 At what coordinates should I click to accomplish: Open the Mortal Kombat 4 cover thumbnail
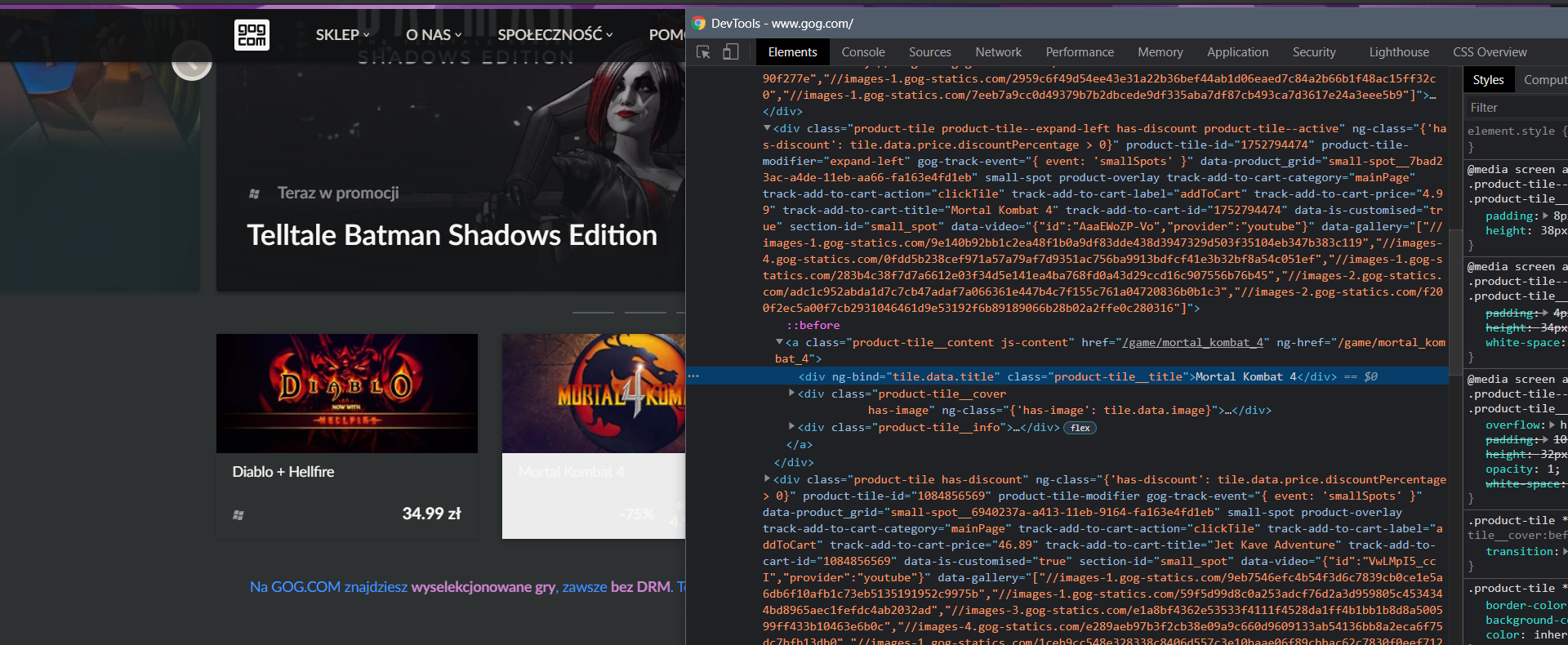(x=594, y=394)
